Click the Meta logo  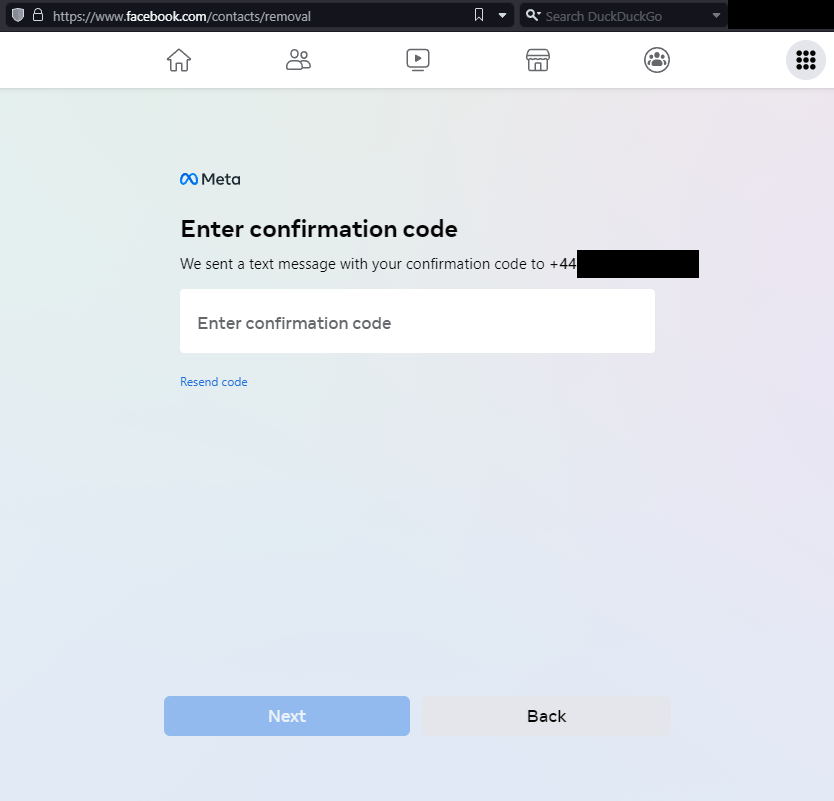tap(210, 179)
